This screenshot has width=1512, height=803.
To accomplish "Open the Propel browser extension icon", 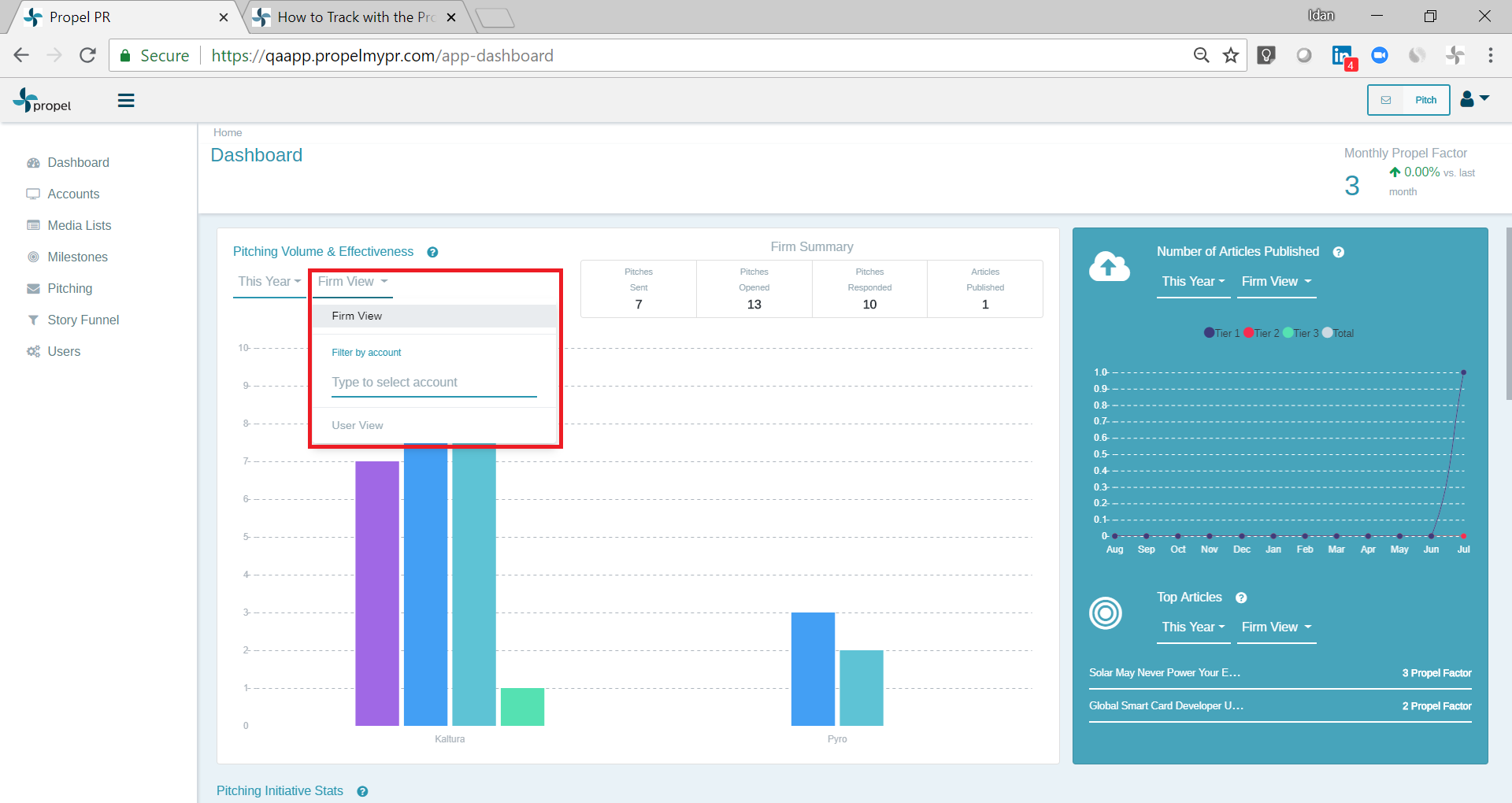I will (1455, 55).
